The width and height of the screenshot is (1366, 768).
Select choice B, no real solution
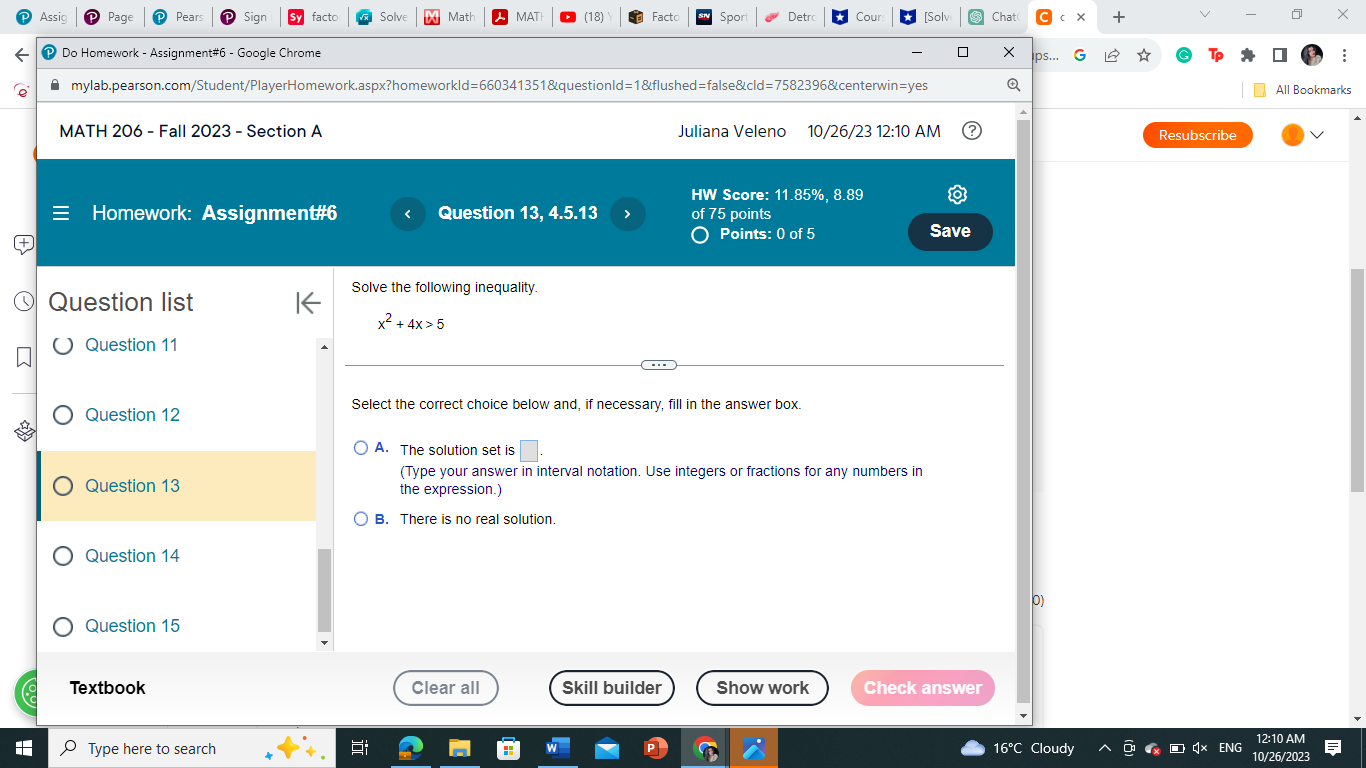361,519
